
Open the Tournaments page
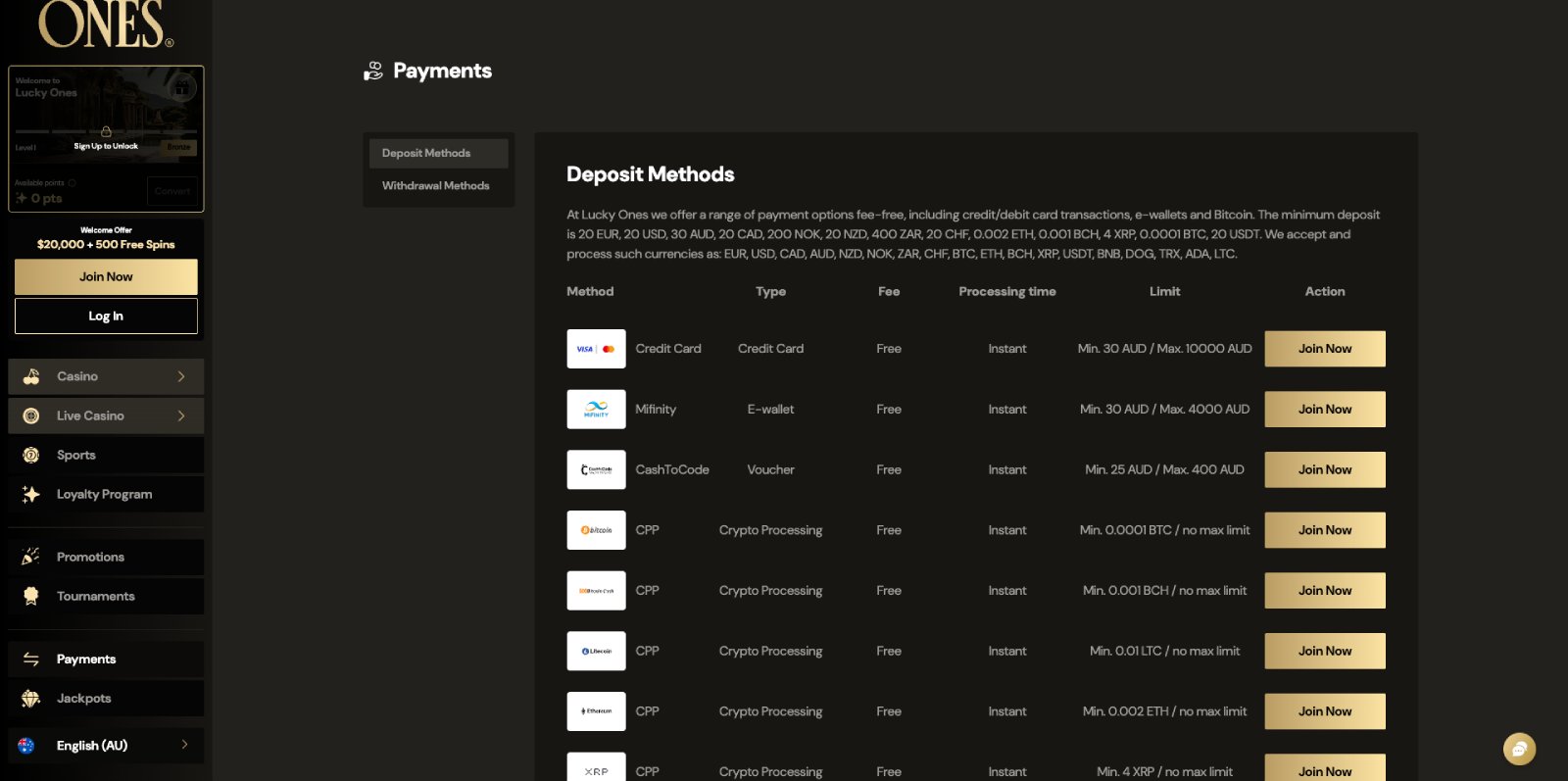click(106, 596)
